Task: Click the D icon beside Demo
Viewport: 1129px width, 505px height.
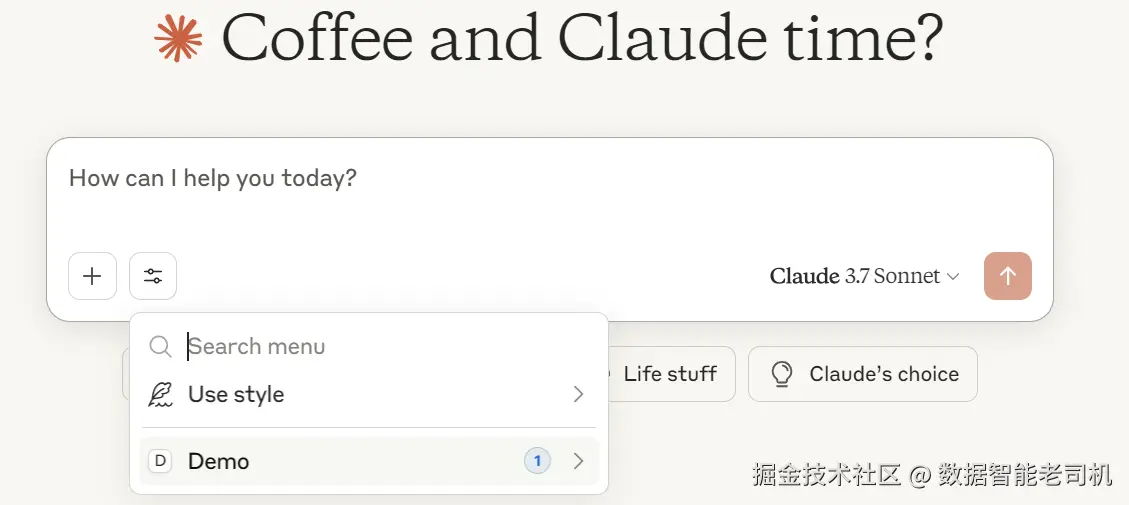Action: point(160,461)
